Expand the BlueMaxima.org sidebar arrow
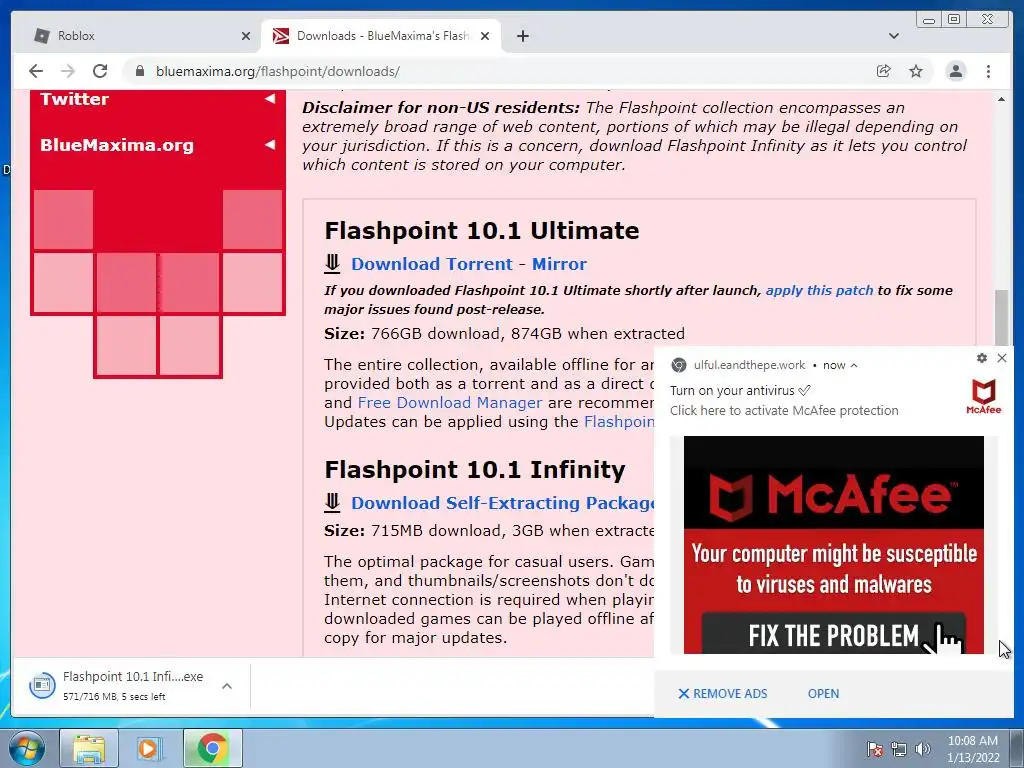This screenshot has height=768, width=1024. pyautogui.click(x=270, y=144)
